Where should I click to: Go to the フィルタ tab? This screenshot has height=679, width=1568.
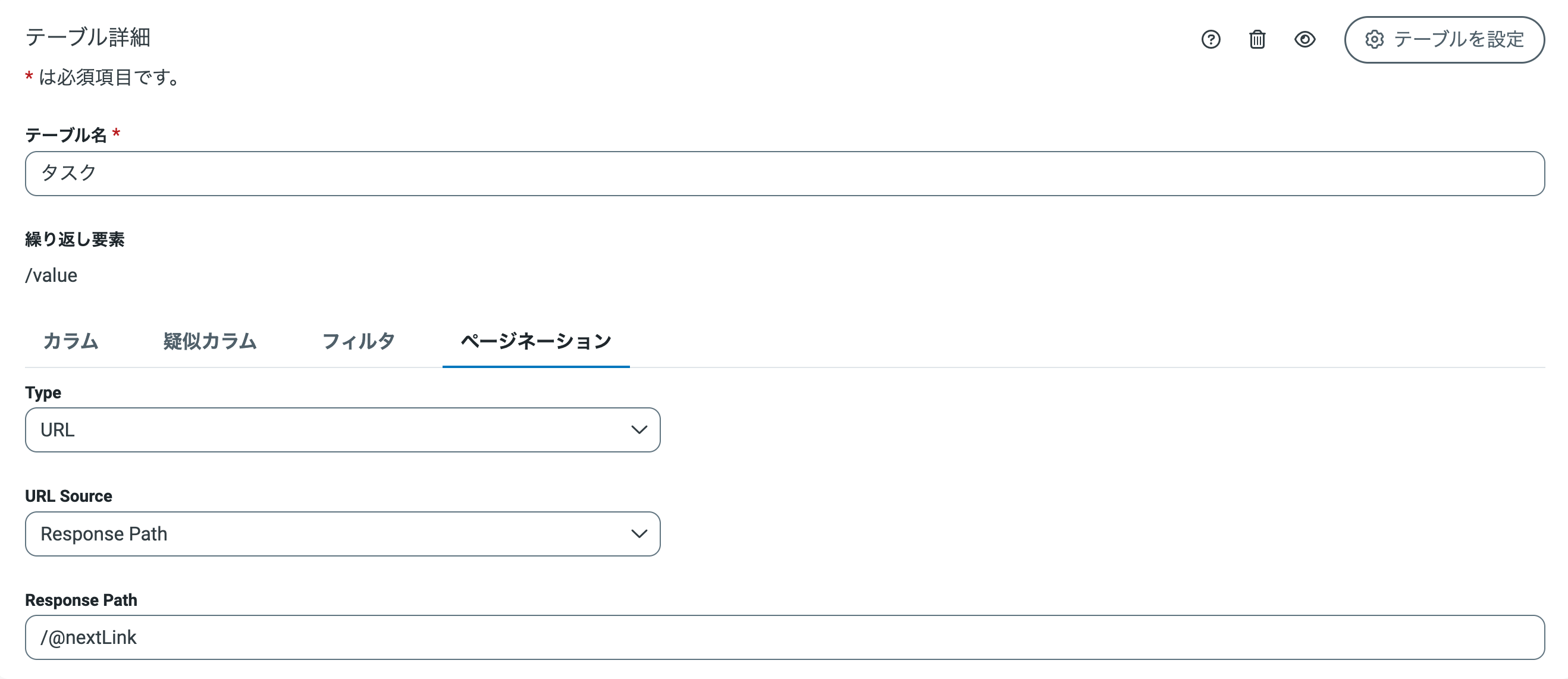click(x=359, y=341)
